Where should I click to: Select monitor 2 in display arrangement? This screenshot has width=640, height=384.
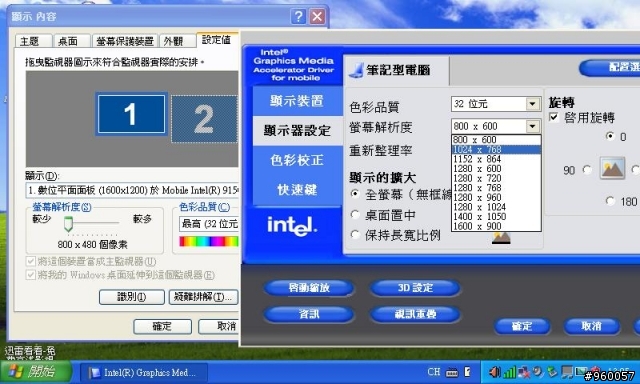(x=204, y=118)
